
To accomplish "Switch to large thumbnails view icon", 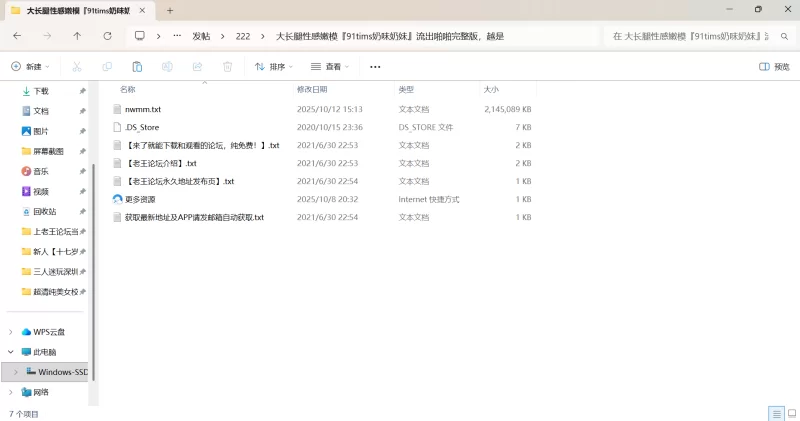I will coord(791,413).
